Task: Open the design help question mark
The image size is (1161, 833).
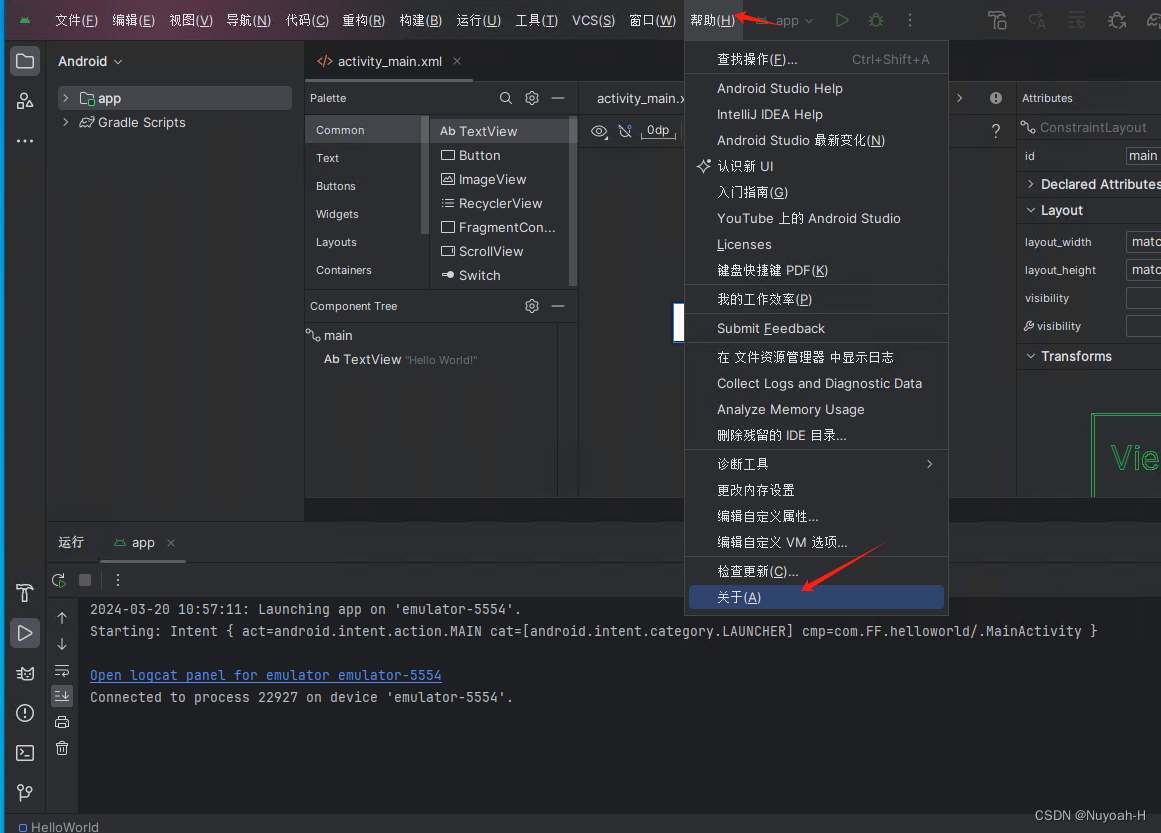Action: [x=996, y=131]
